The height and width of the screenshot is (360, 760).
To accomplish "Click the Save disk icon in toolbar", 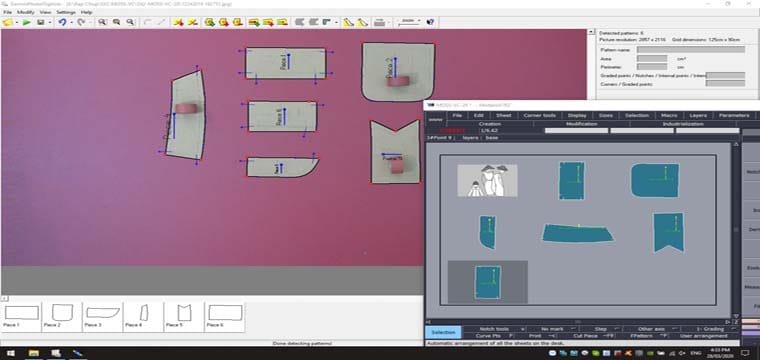I will tap(41, 22).
